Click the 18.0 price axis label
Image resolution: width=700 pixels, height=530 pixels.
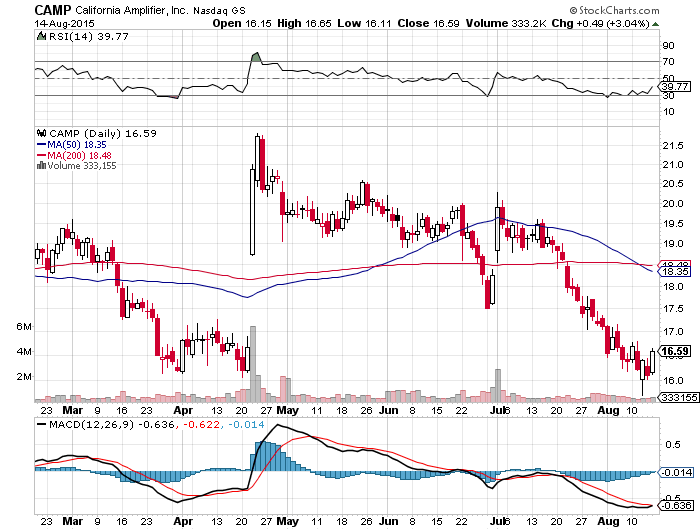point(673,287)
